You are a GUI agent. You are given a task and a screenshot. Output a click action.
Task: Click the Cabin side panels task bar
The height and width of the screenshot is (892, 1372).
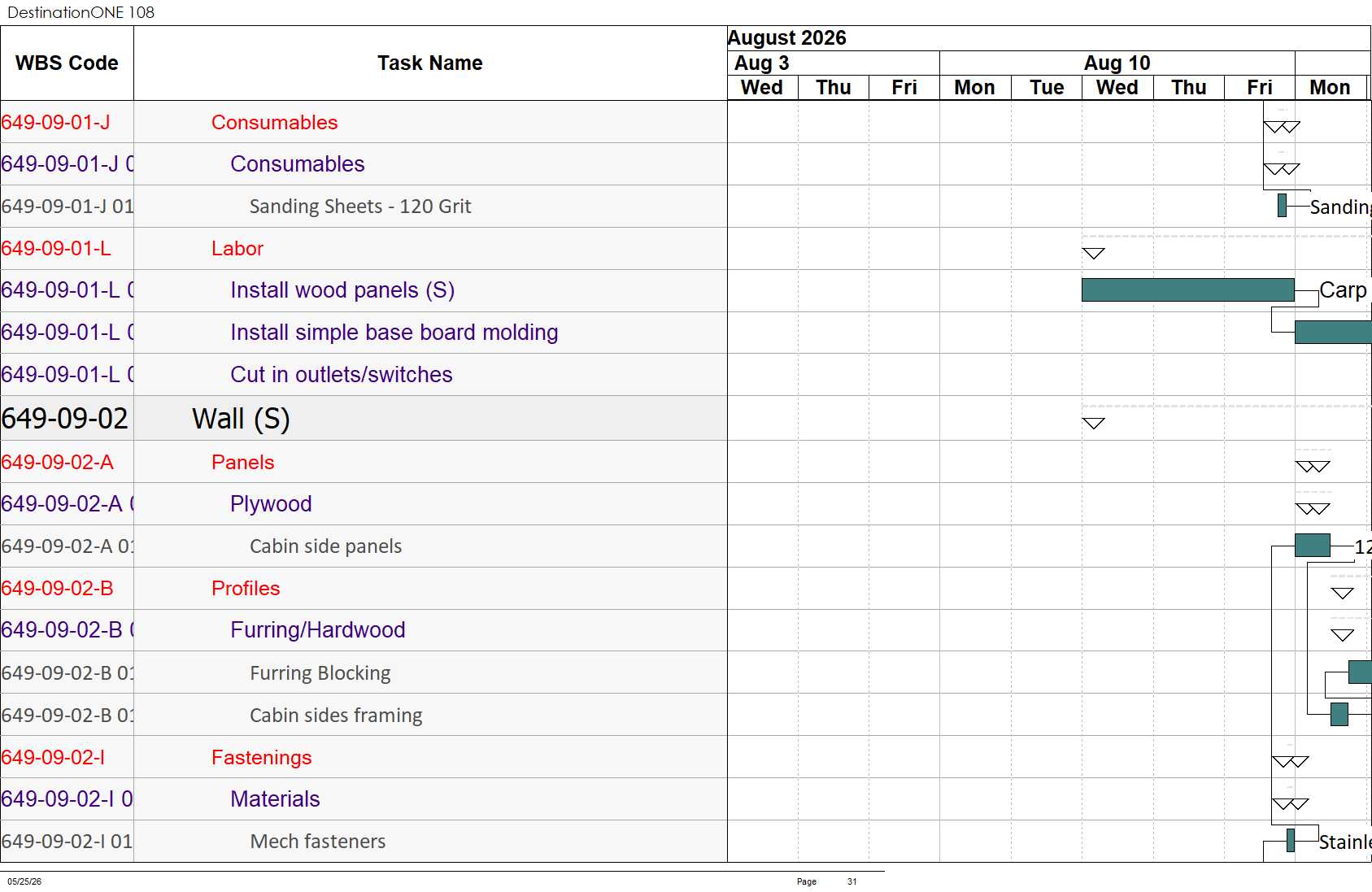click(1313, 546)
